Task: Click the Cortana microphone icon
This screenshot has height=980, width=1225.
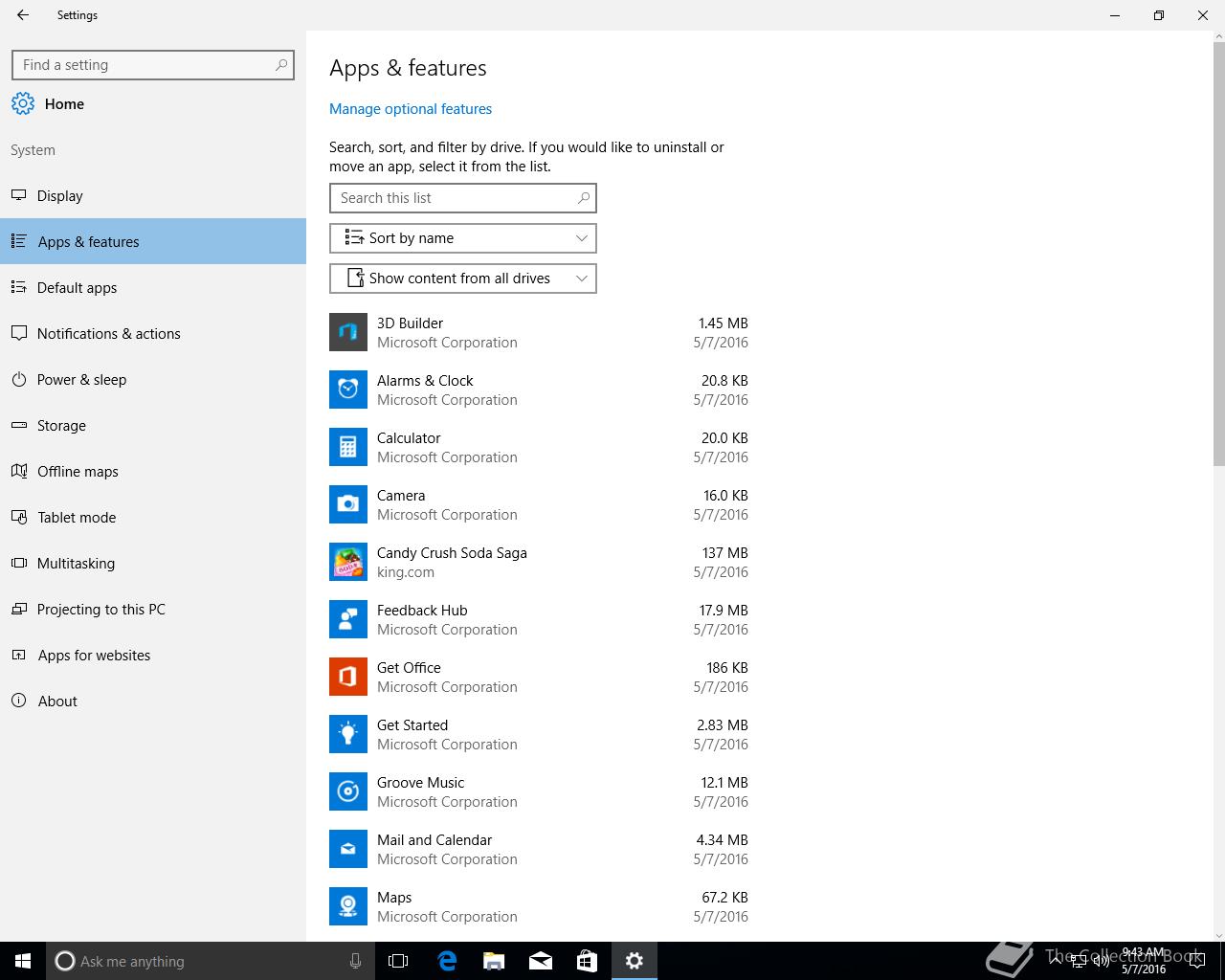Action: tap(355, 961)
